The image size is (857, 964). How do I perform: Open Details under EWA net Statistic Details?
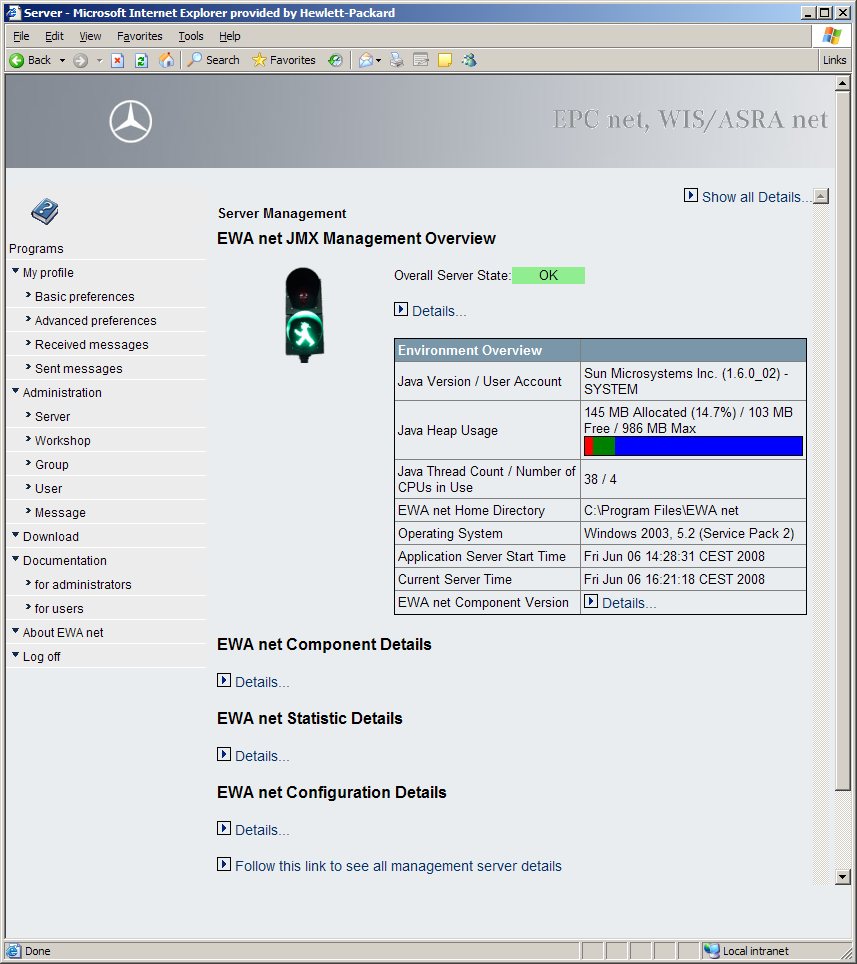tap(261, 756)
